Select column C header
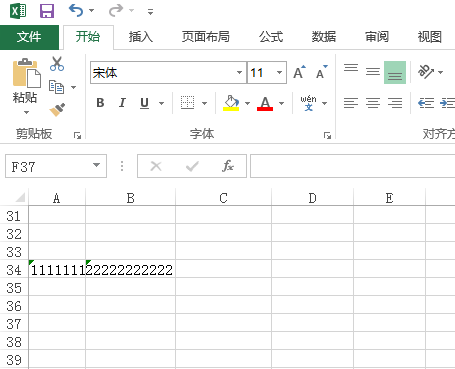The height and width of the screenshot is (369, 455). [x=223, y=198]
